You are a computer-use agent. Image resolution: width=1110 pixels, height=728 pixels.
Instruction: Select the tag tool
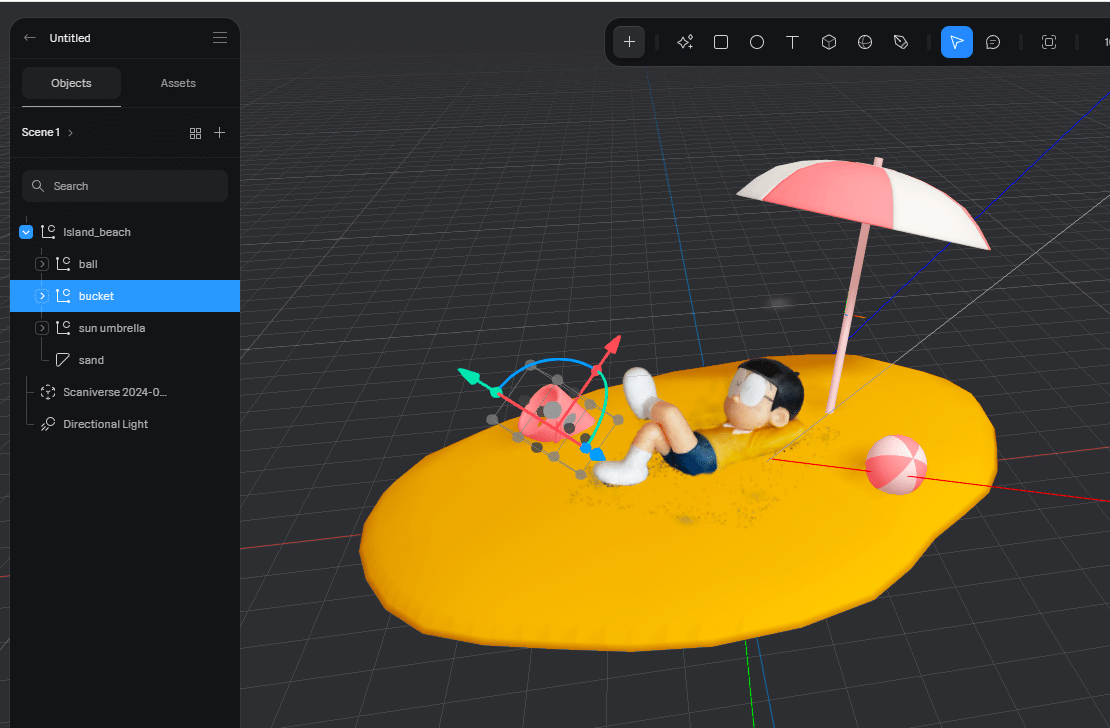point(900,42)
